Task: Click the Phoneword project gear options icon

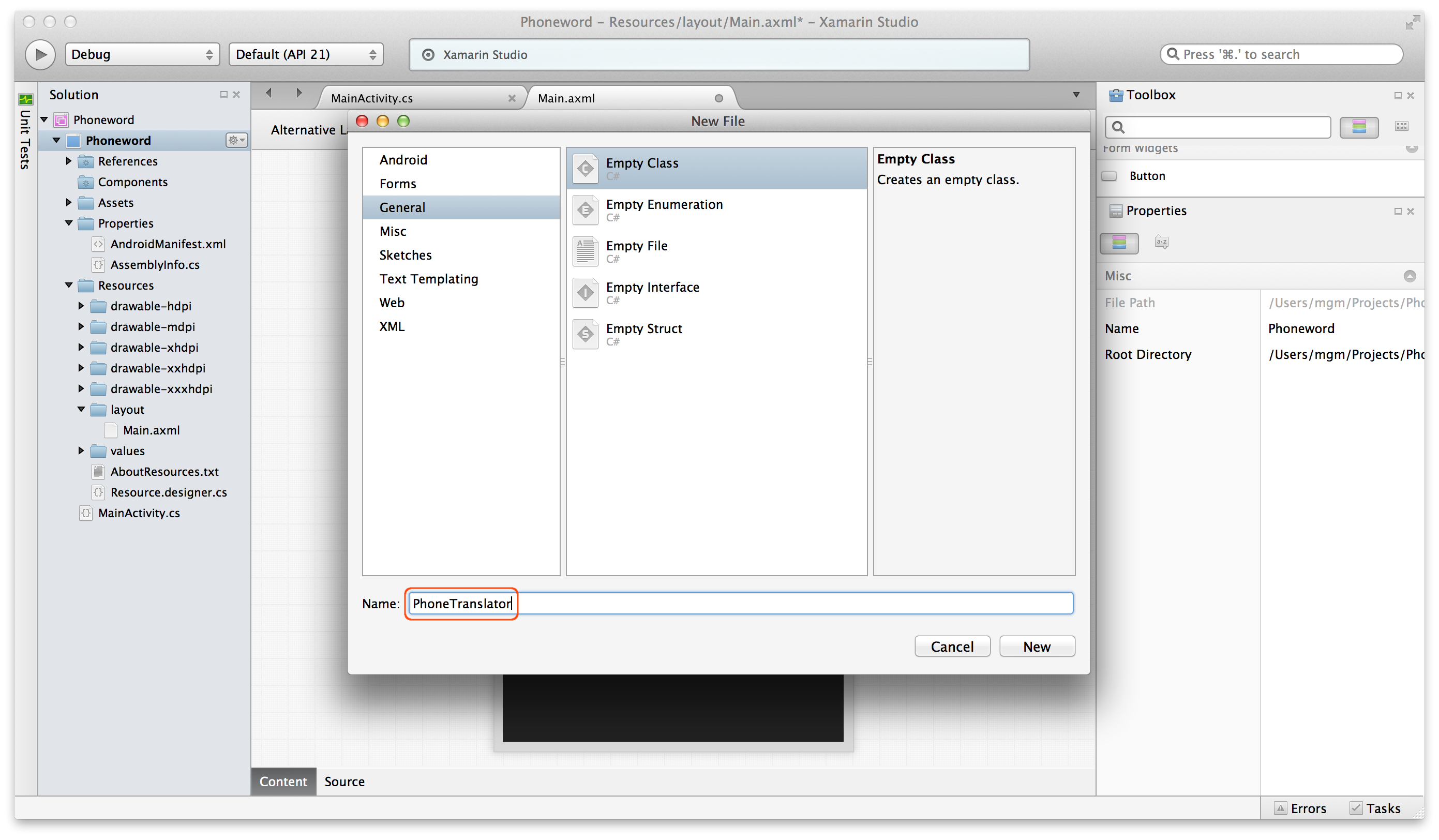Action: (x=236, y=140)
